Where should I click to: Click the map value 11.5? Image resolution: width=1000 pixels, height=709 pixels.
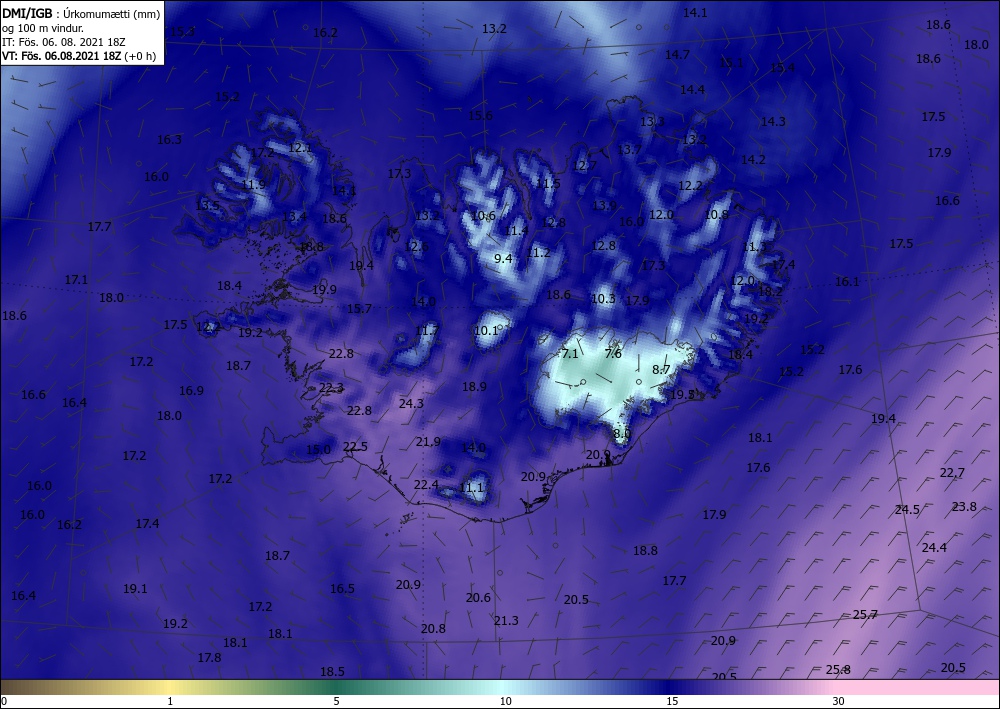pyautogui.click(x=548, y=184)
